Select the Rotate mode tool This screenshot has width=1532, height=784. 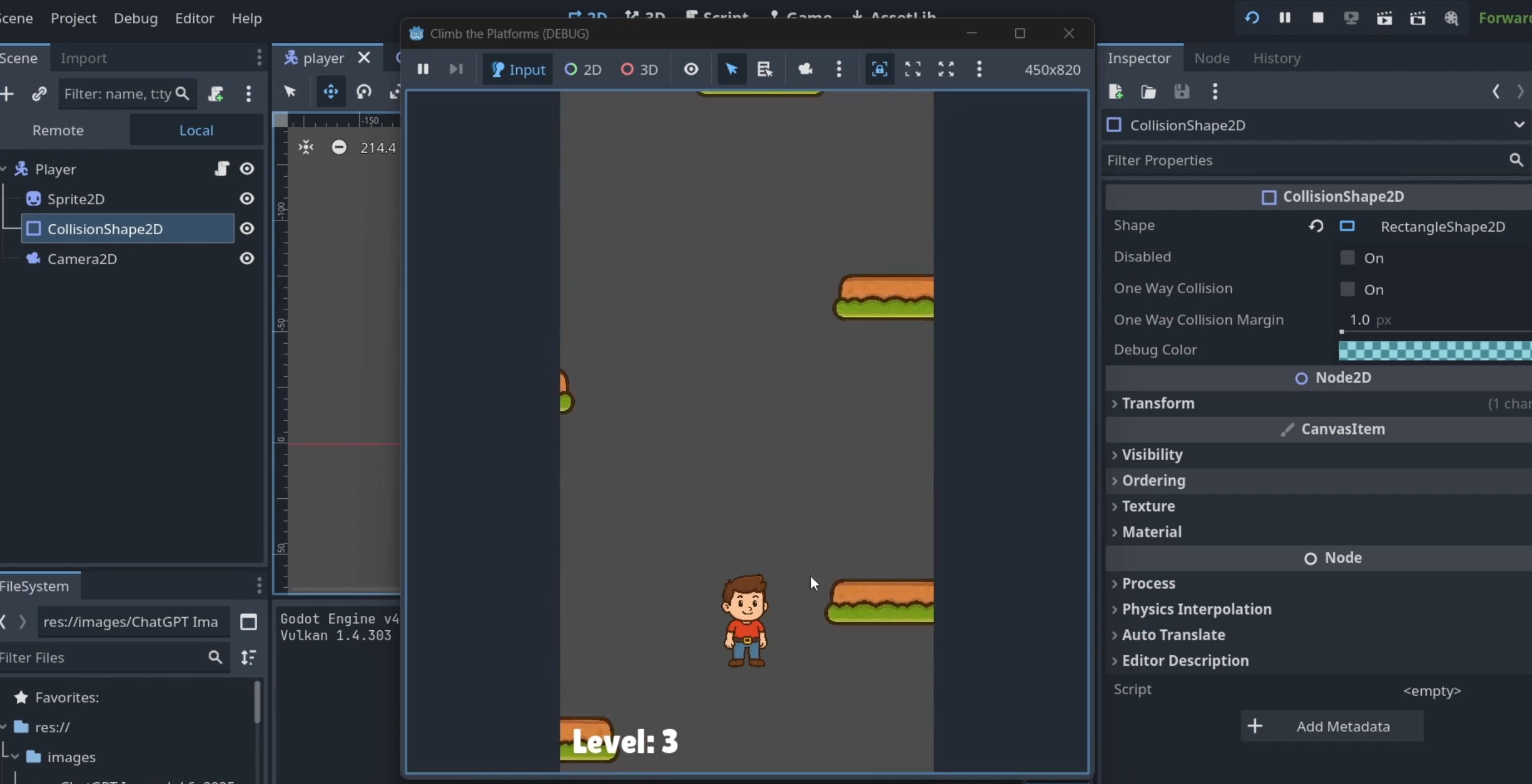click(x=364, y=92)
